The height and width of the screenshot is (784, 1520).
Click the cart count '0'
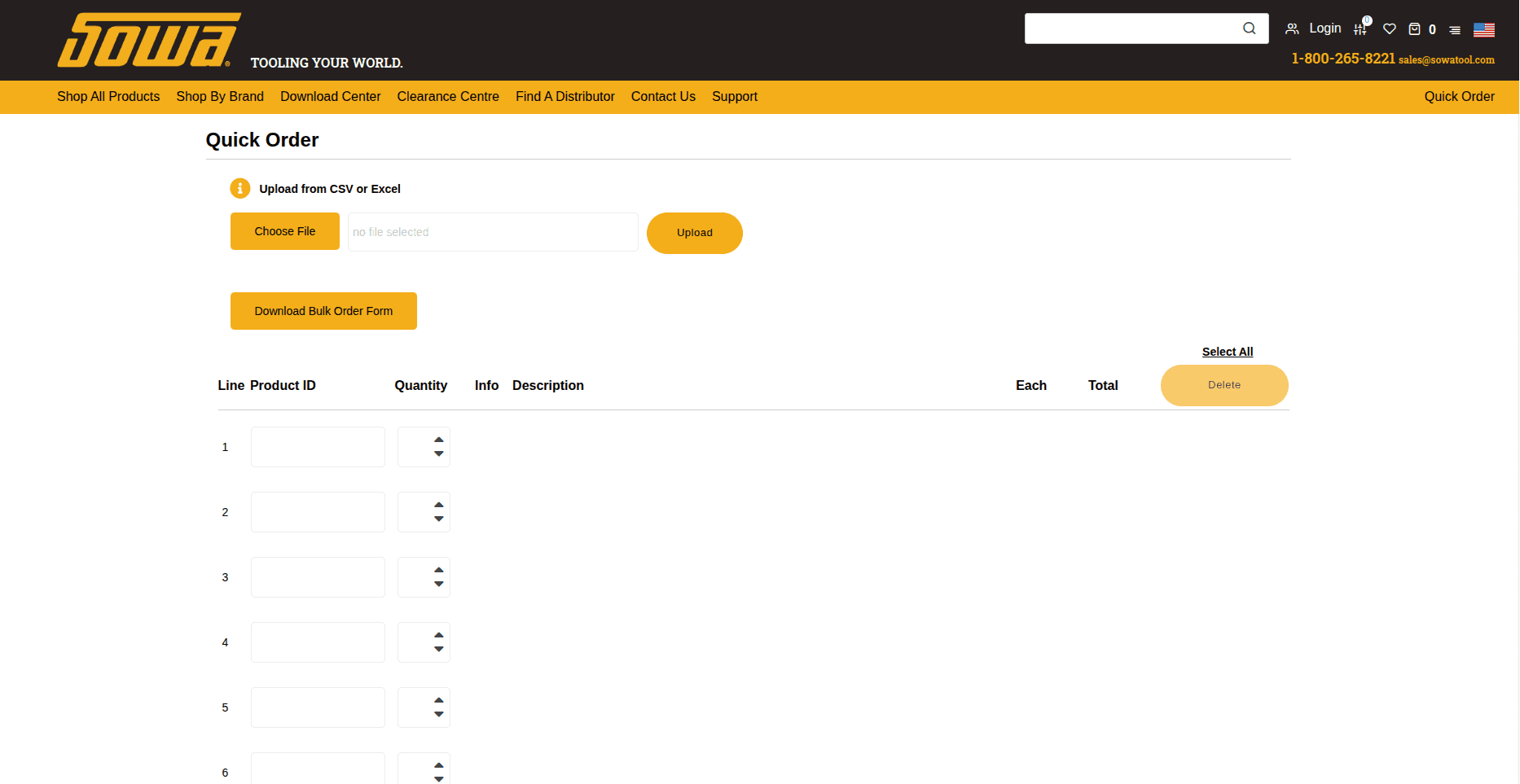(x=1432, y=30)
